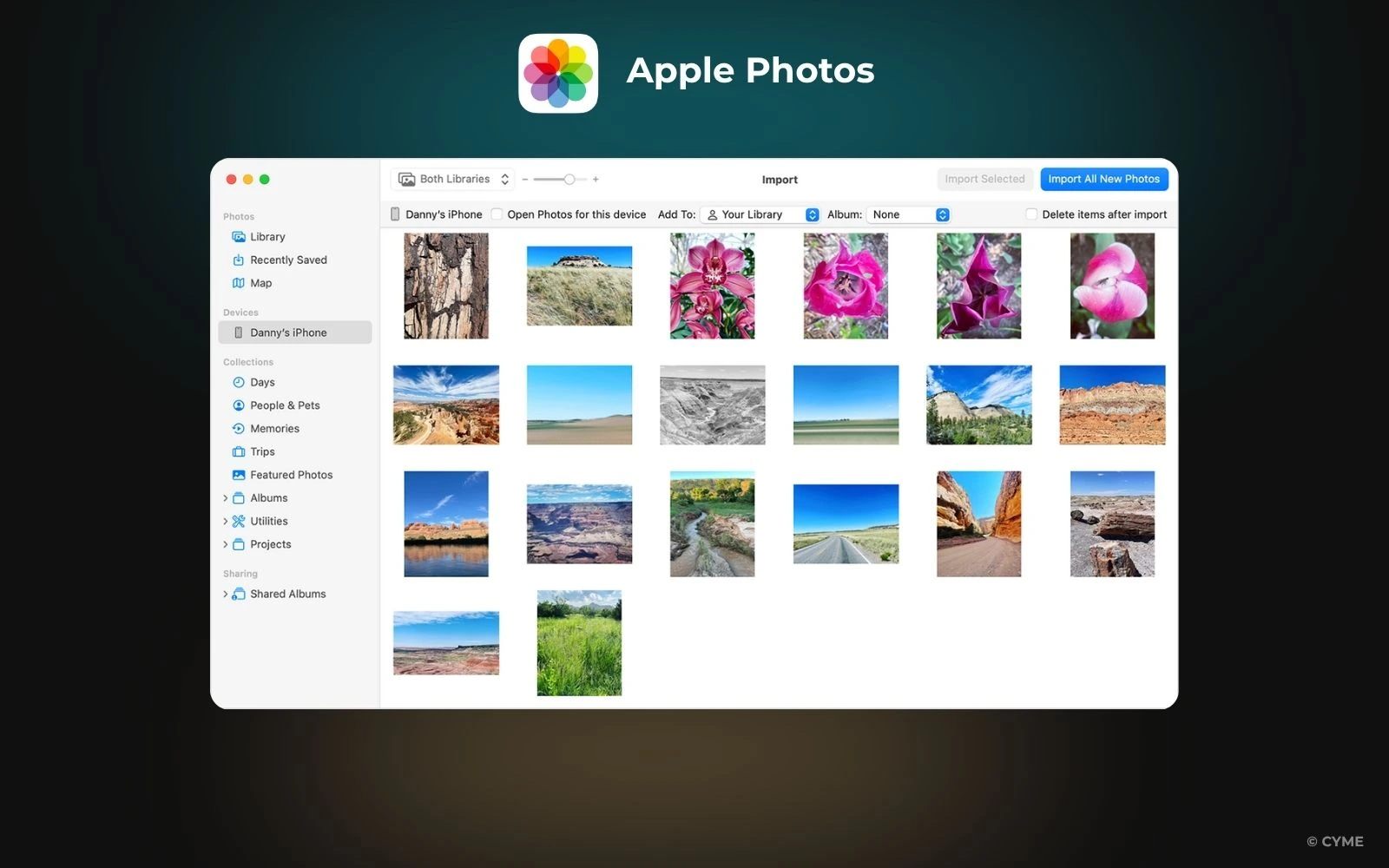Enable Open Photos for this device
Screen dimensions: 1389x868
point(496,214)
